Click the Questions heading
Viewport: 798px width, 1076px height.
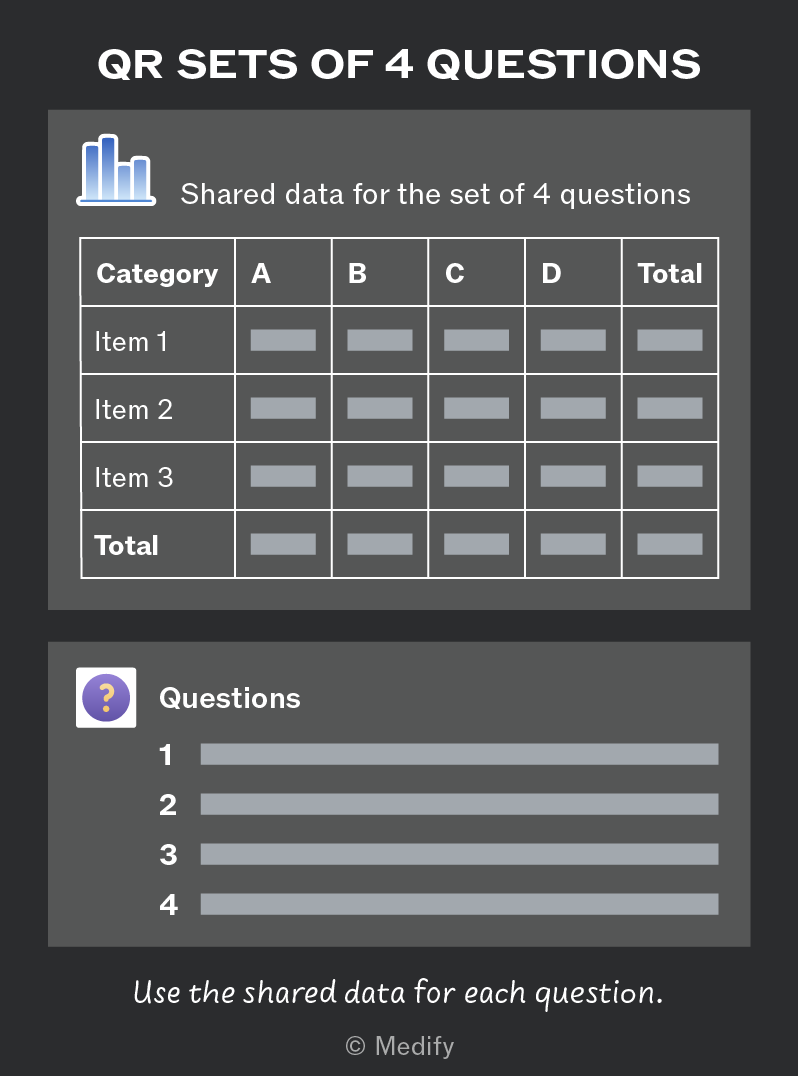point(230,698)
